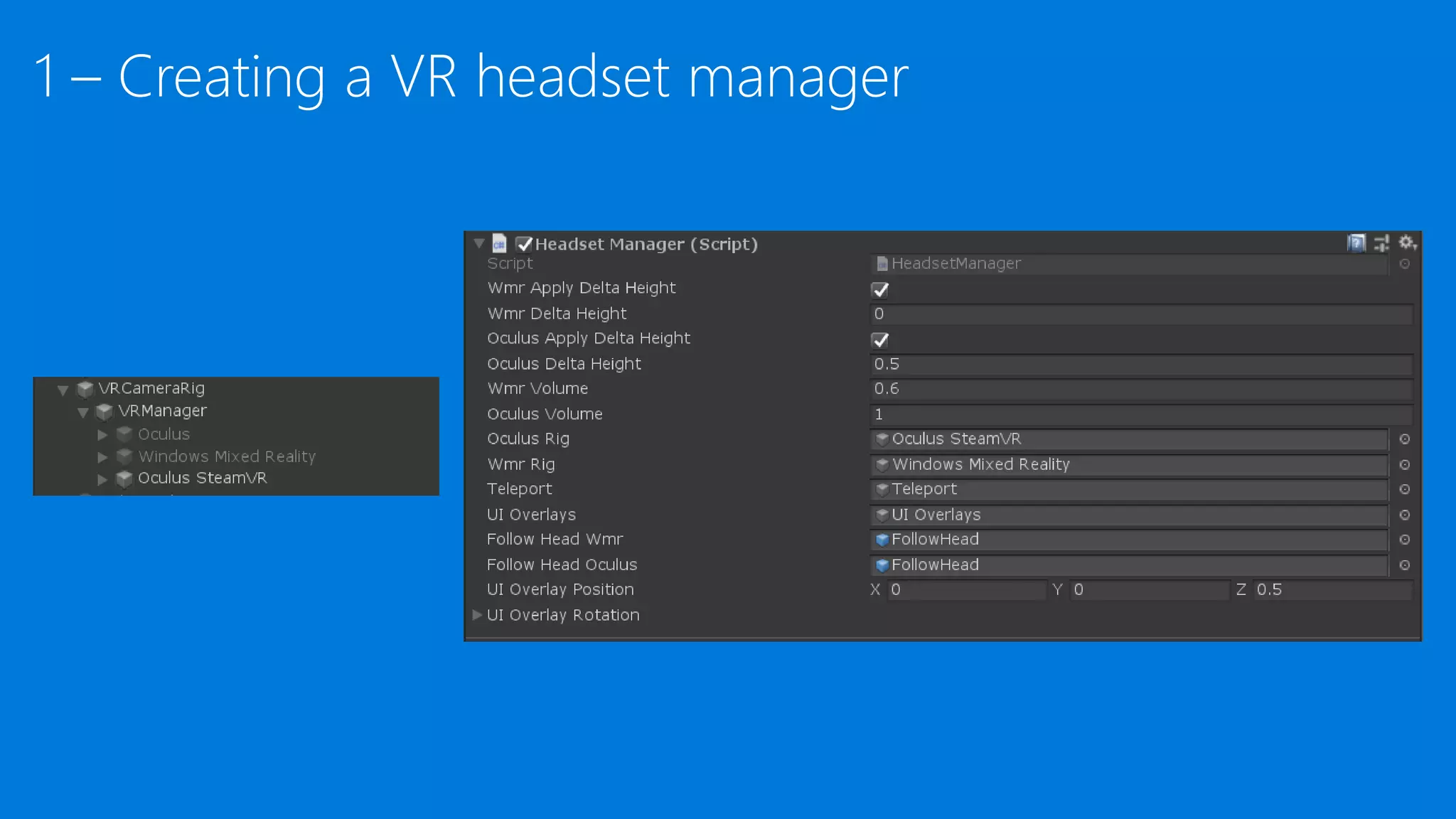The height and width of the screenshot is (819, 1456).
Task: Click the Oculus Volume label
Action: tap(545, 414)
